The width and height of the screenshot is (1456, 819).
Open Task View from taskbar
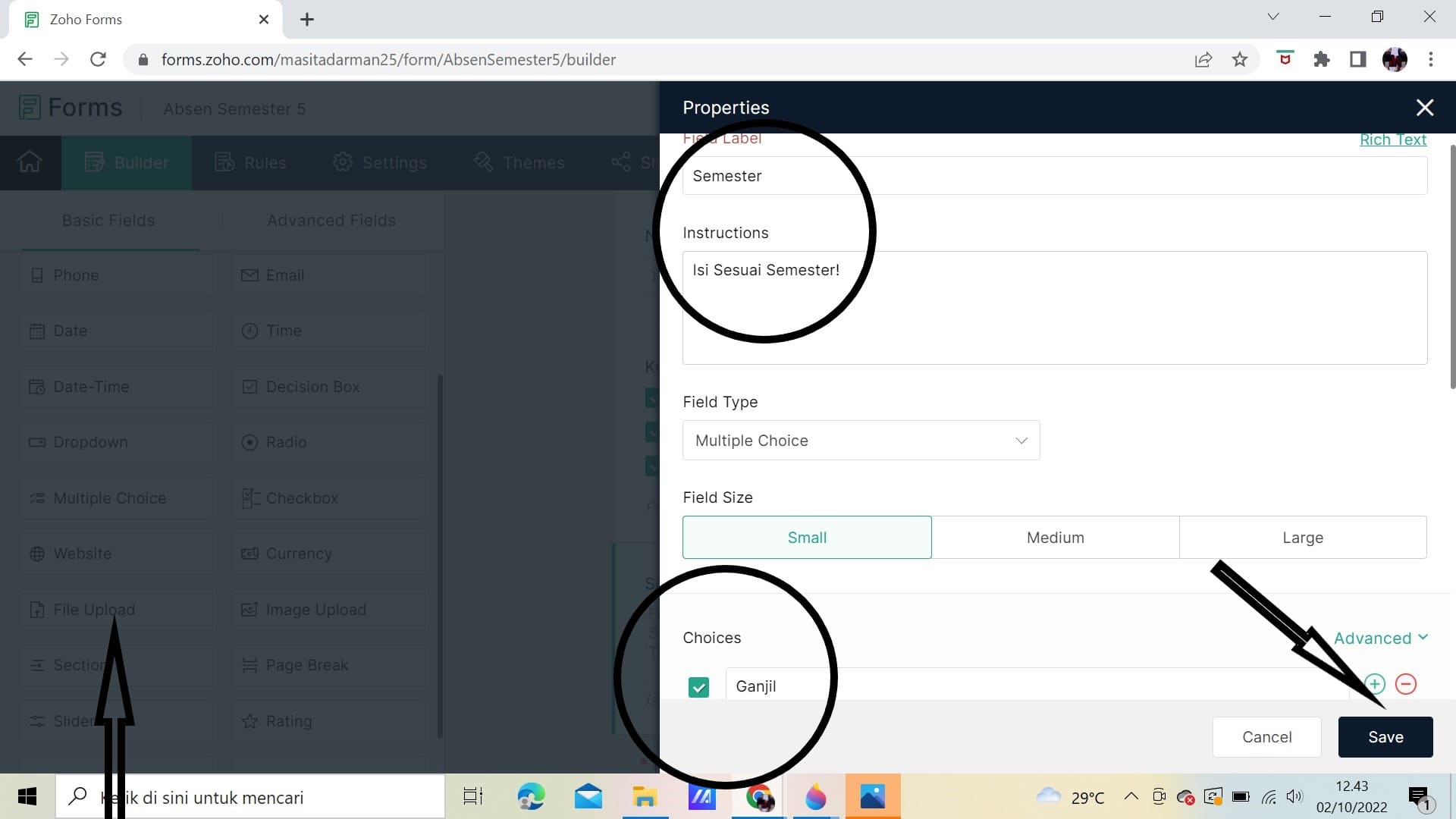pos(473,797)
